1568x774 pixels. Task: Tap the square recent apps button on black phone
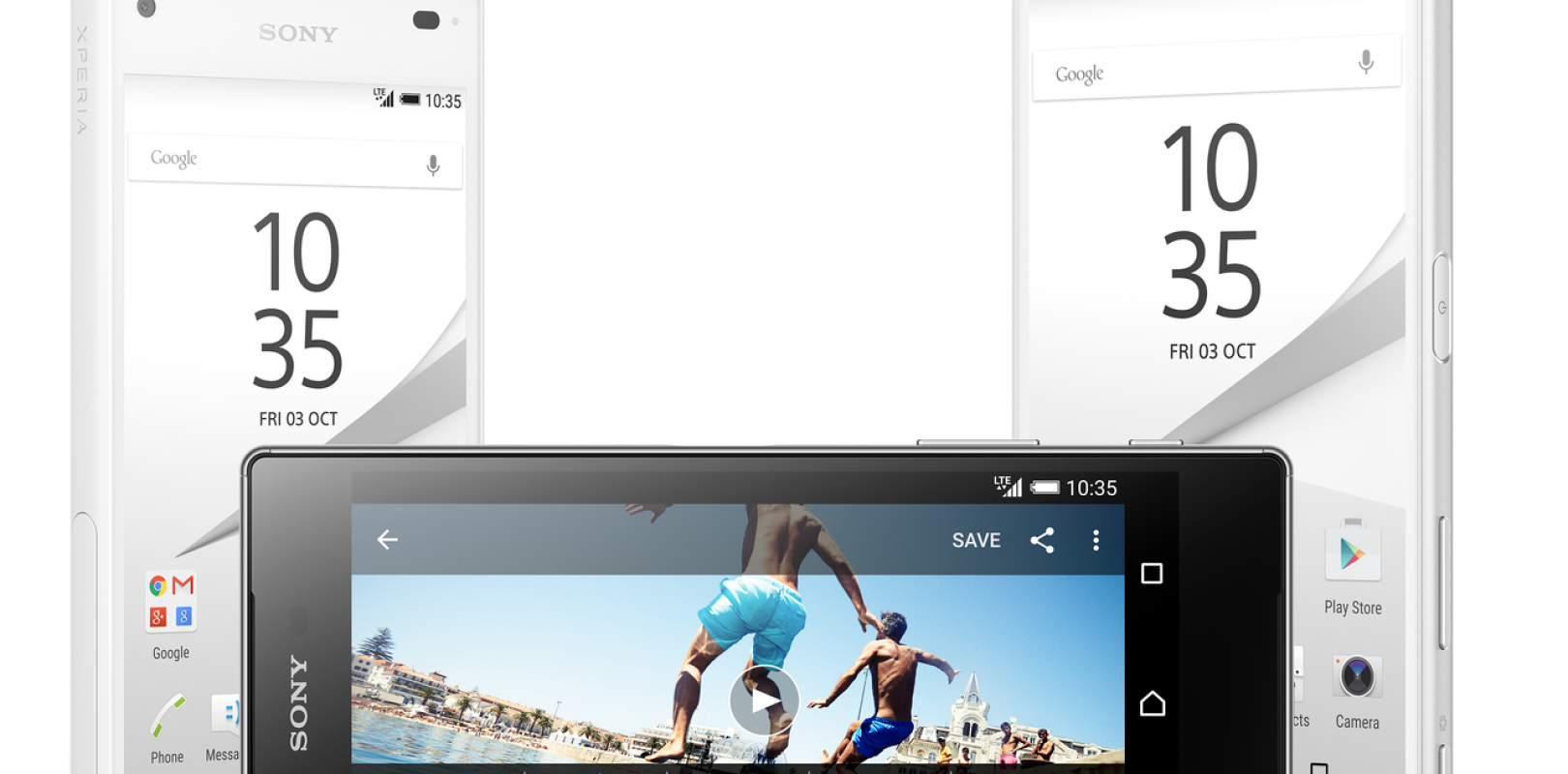[1152, 574]
